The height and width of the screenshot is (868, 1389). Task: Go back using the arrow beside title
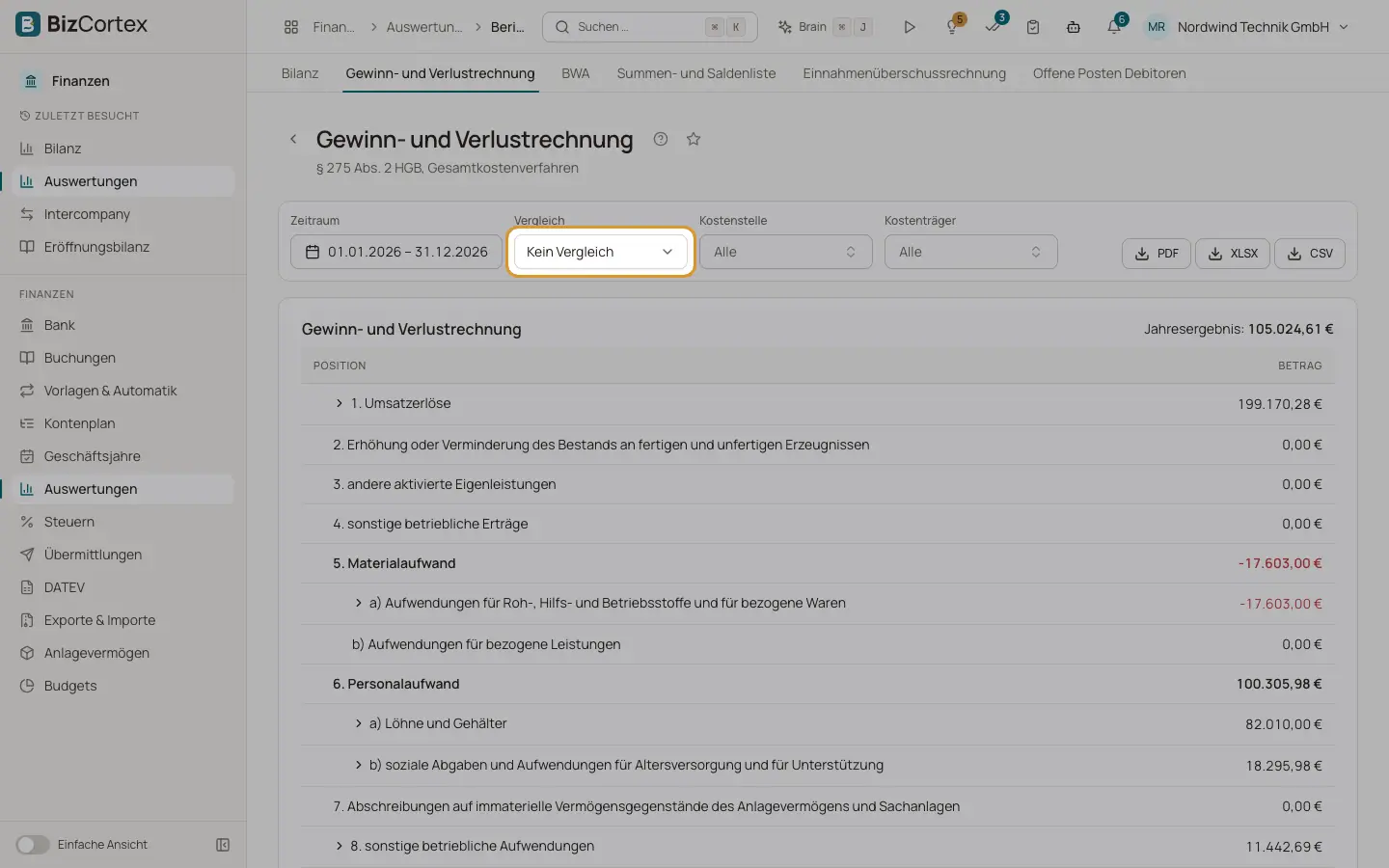pyautogui.click(x=293, y=139)
